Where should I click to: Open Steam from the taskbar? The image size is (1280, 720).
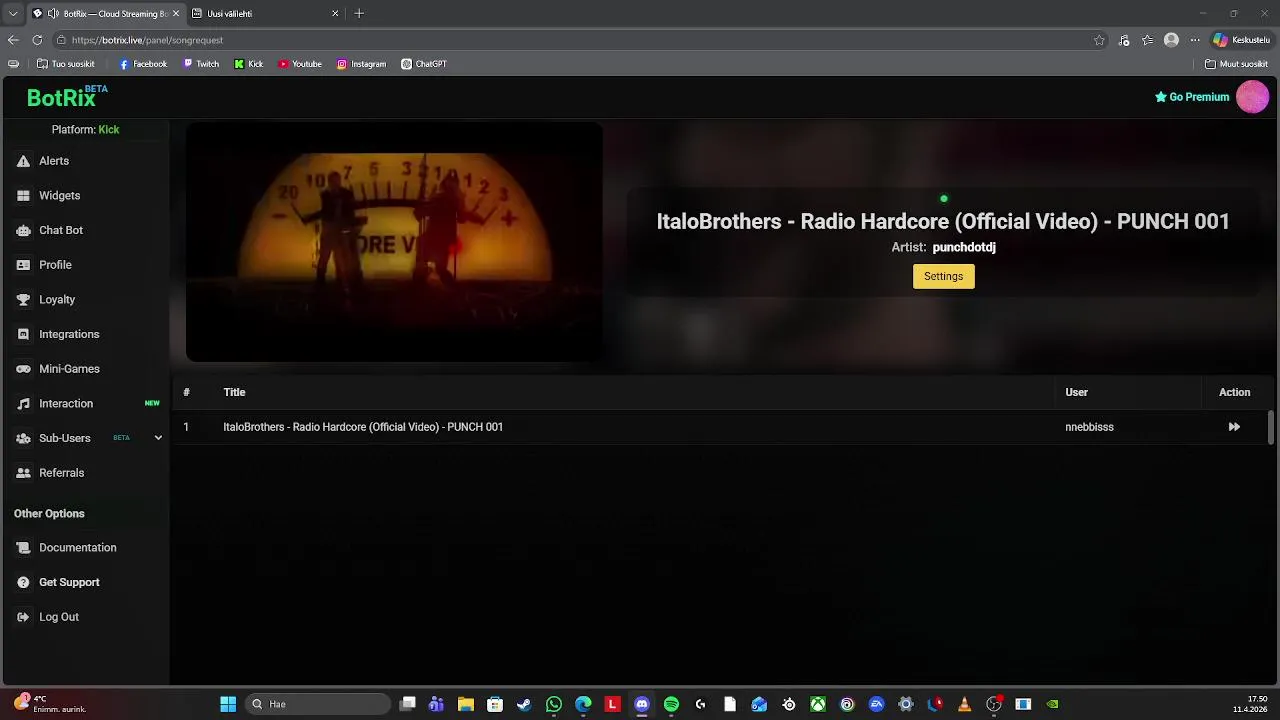coord(524,704)
